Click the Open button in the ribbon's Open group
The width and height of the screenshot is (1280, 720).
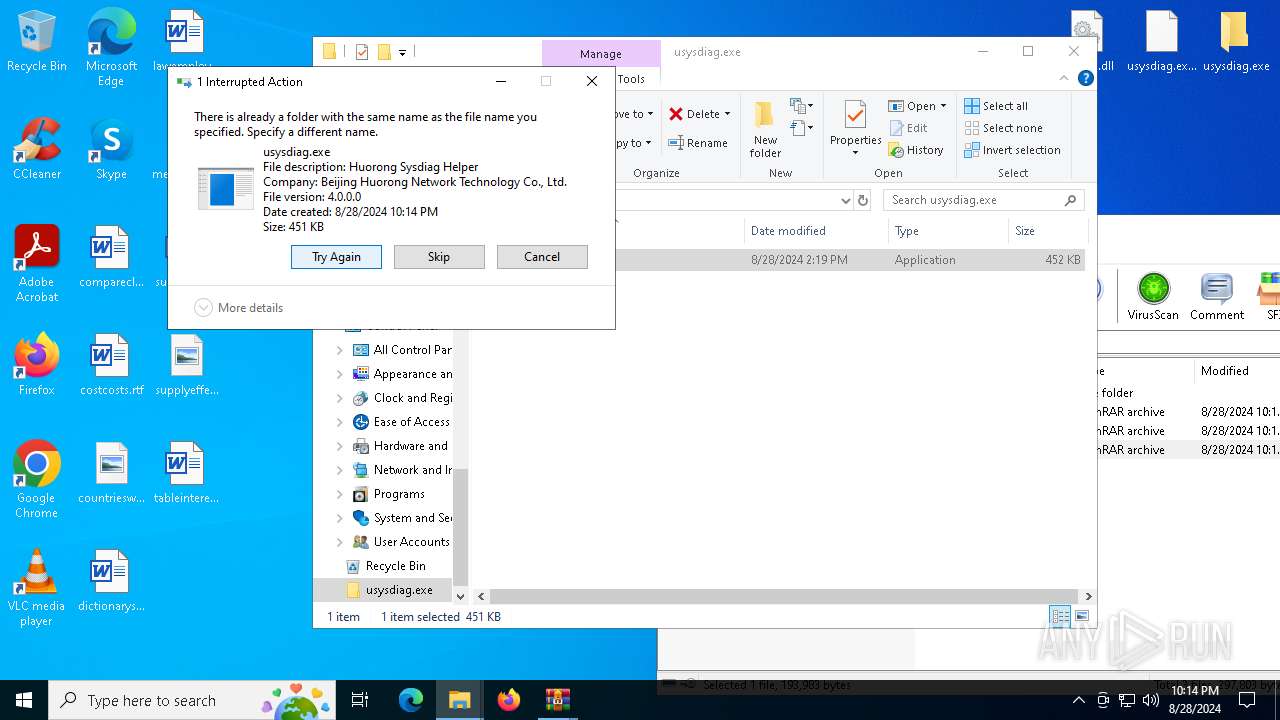912,106
